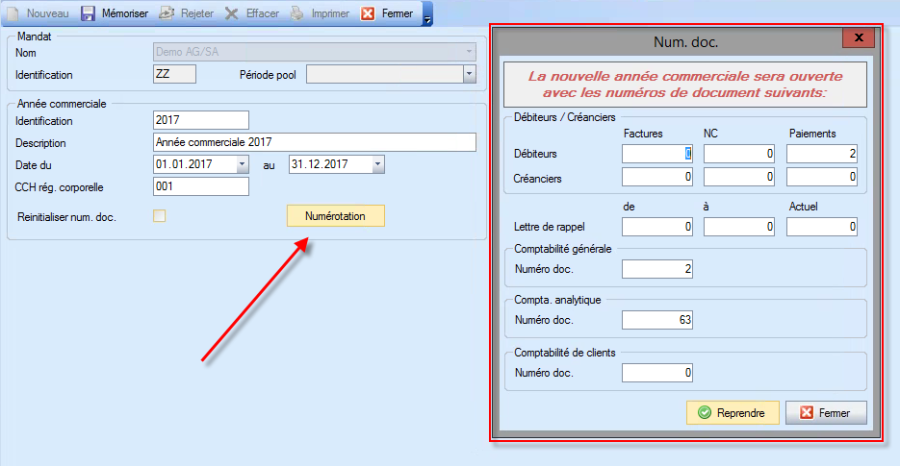The height and width of the screenshot is (466, 900).
Task: Click the Compta. analytique Numéro doc. field
Action: [x=657, y=320]
